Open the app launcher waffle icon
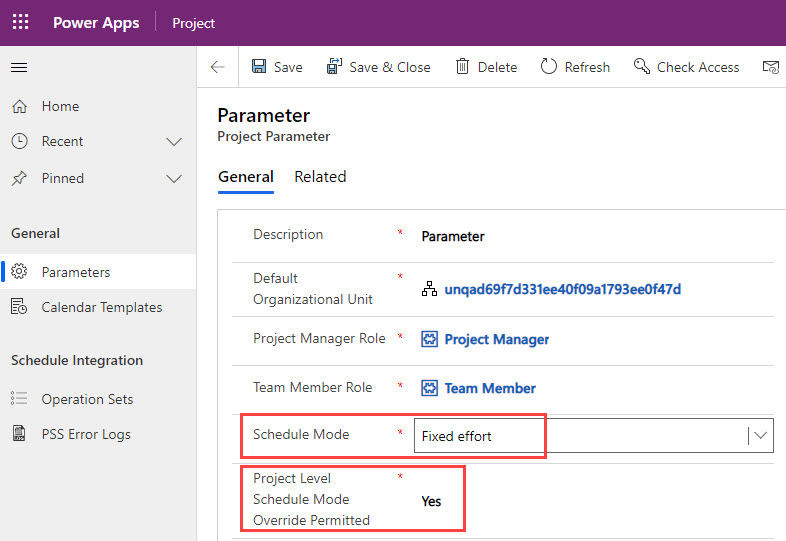The height and width of the screenshot is (541, 786). [21, 22]
